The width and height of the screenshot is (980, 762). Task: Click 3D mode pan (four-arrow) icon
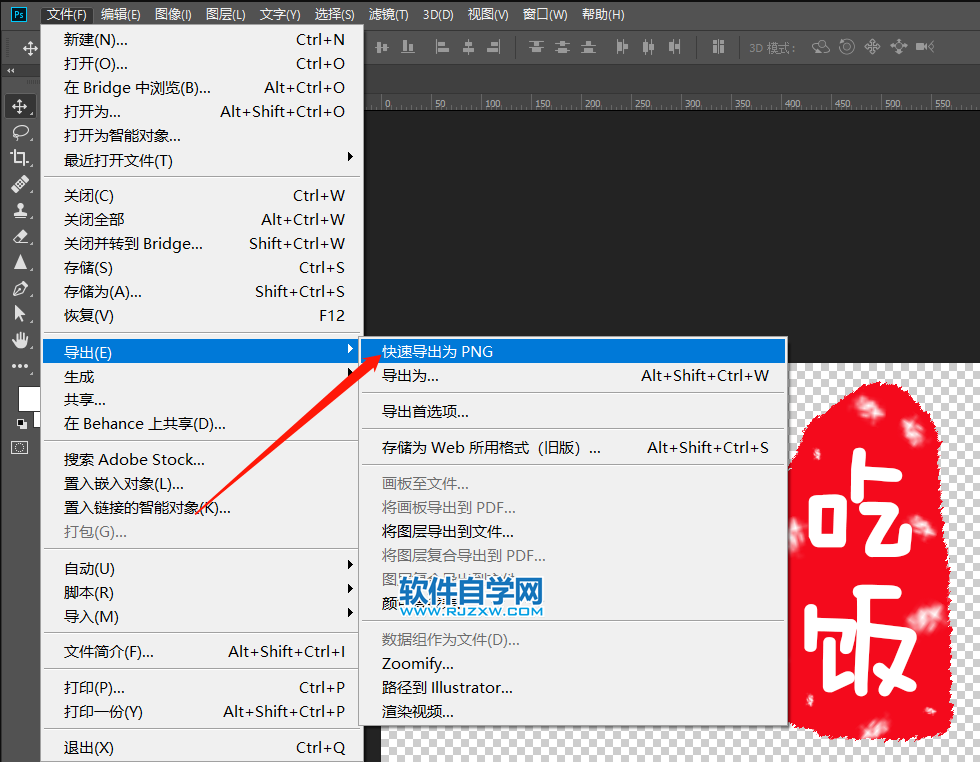[872, 47]
